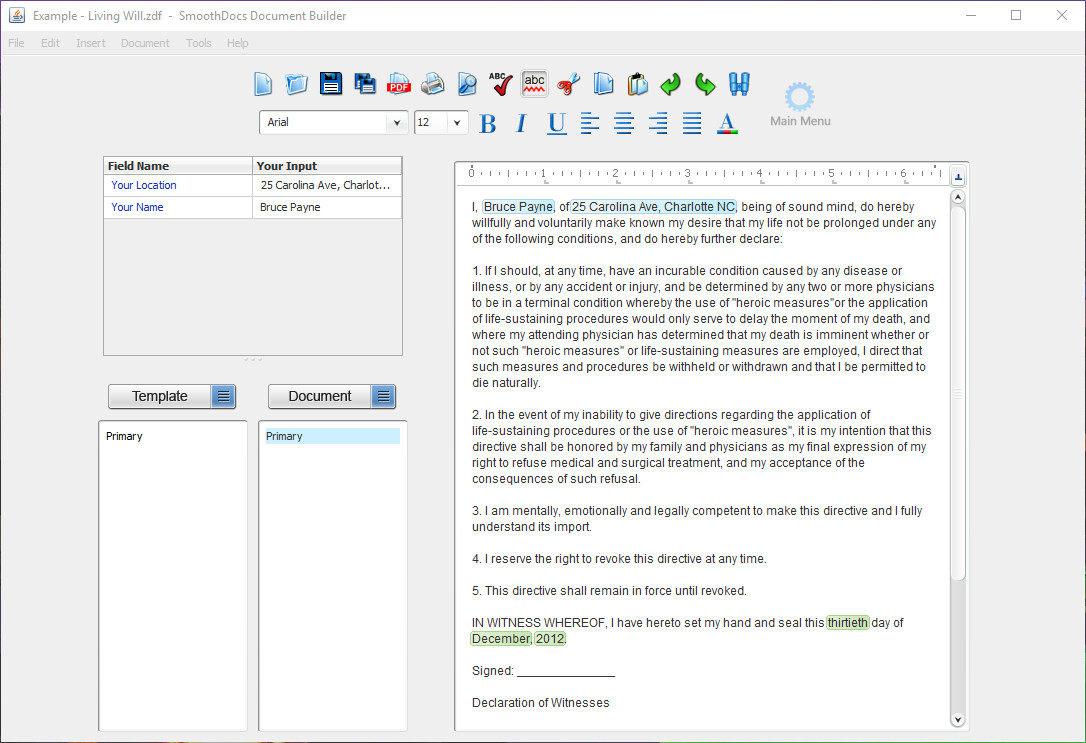Click the Signed line in the document
1086x743 pixels.
click(x=543, y=670)
